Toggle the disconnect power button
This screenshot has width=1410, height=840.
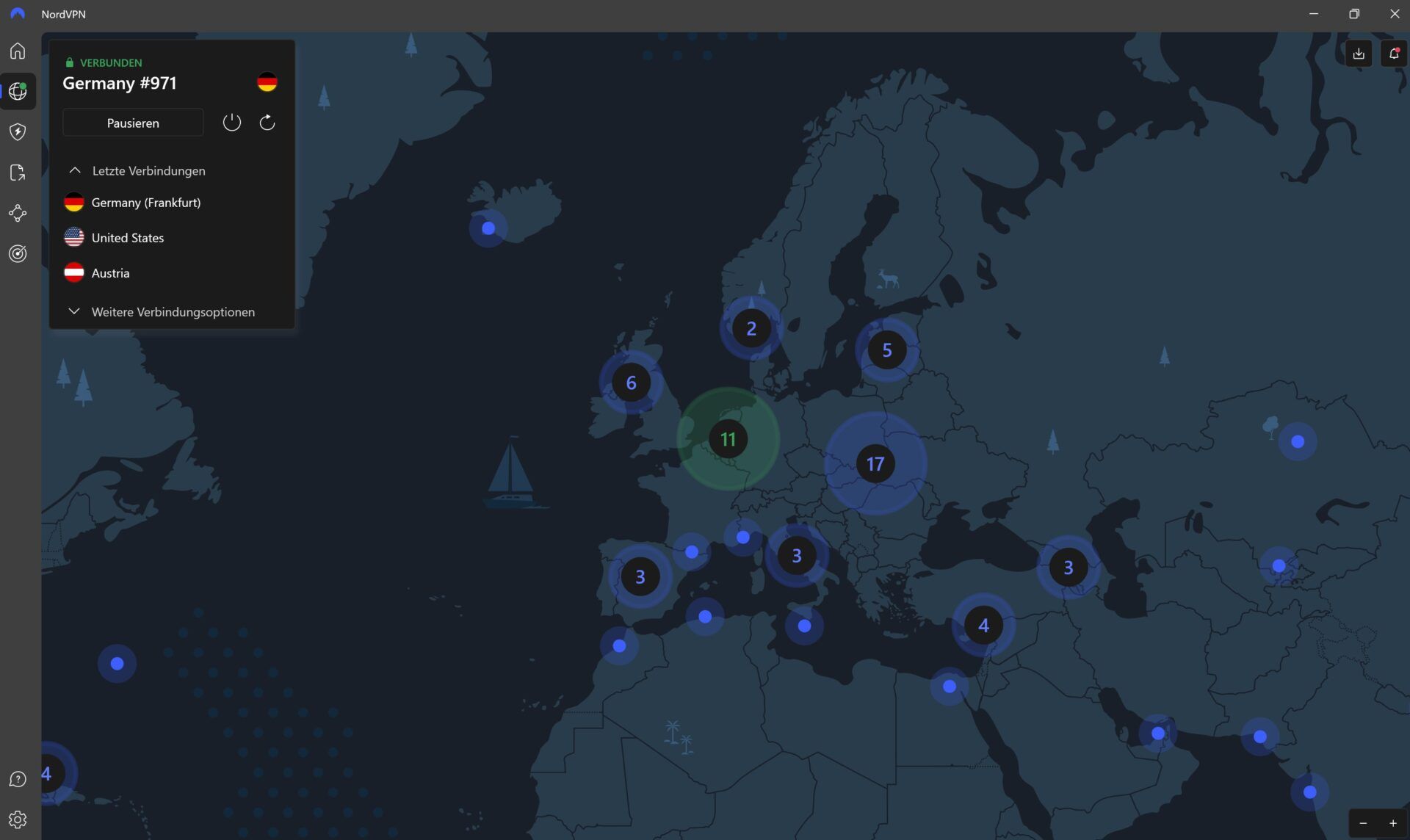coord(231,122)
